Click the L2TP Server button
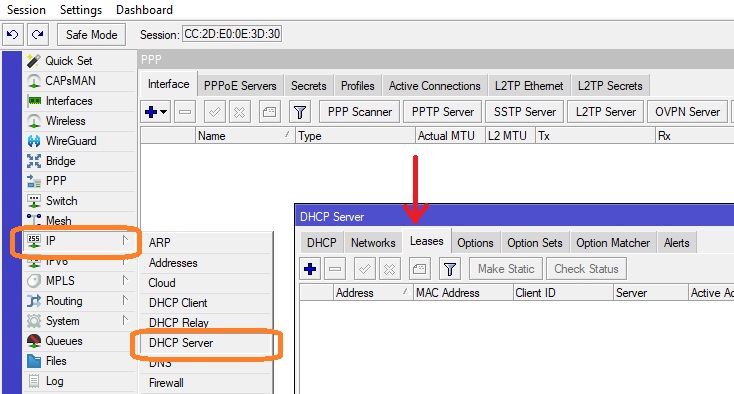Viewport: 734px width, 394px height. tap(606, 112)
